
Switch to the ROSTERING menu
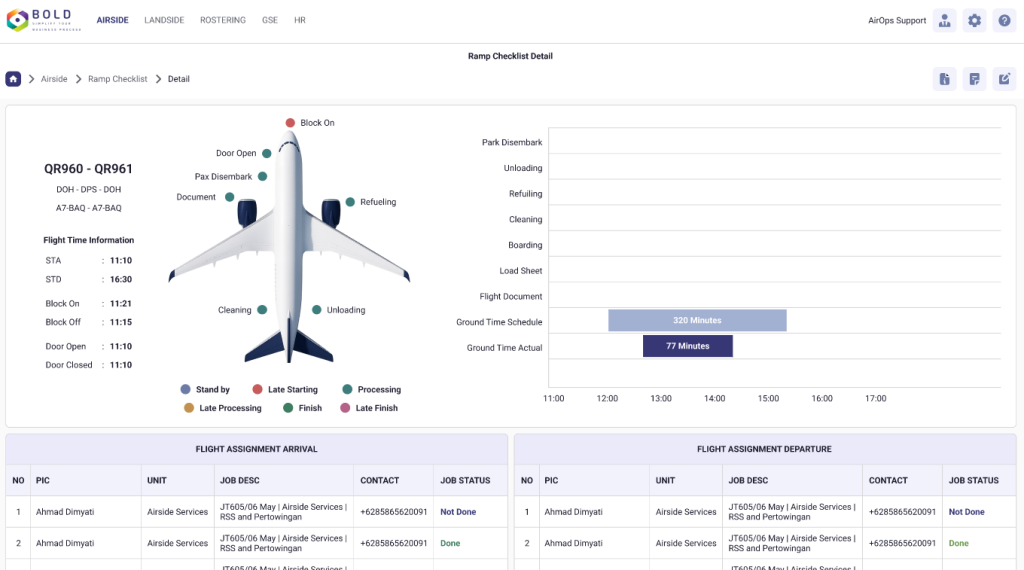[222, 20]
